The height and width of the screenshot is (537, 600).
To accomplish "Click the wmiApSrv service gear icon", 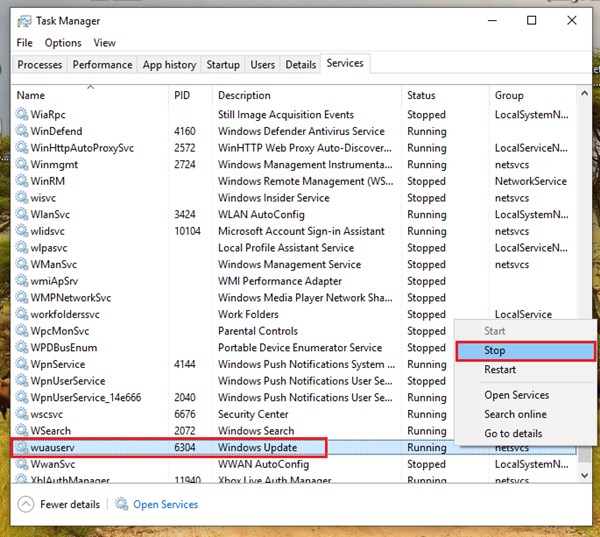I will tap(22, 280).
